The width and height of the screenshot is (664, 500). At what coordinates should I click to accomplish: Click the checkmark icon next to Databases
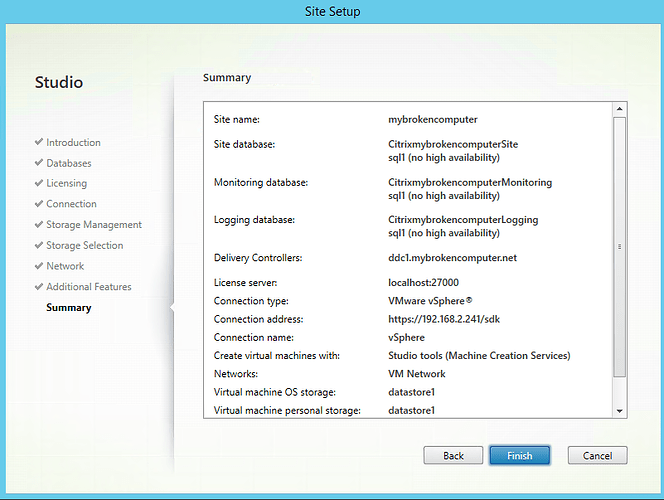[x=39, y=163]
